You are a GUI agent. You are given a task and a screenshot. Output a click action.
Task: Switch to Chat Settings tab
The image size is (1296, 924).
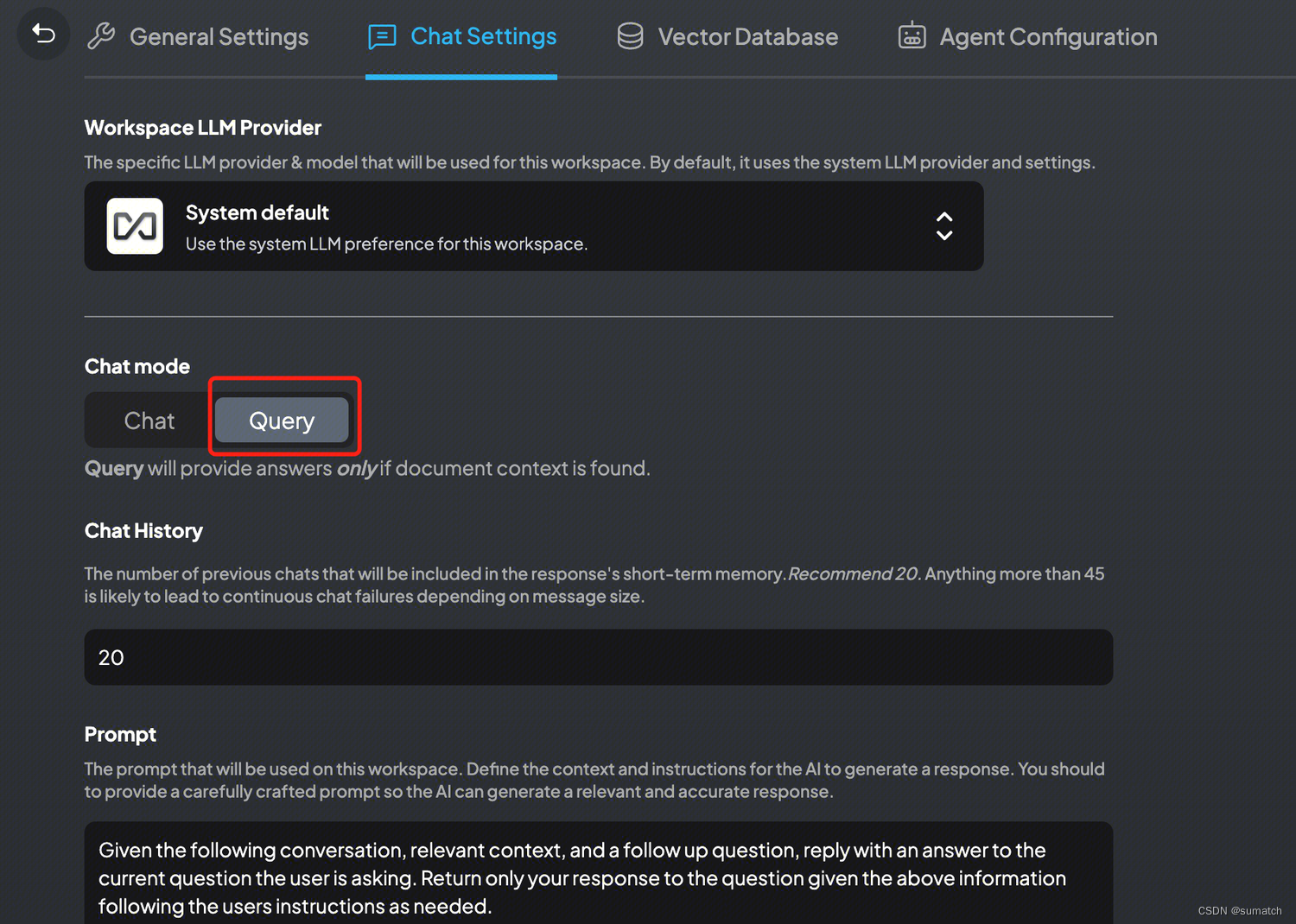click(461, 37)
